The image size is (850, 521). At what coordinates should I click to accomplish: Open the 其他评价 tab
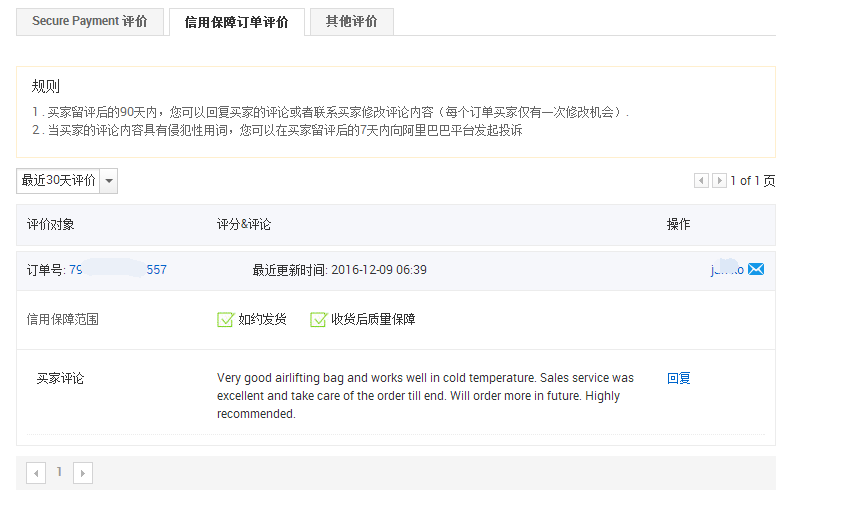tap(351, 21)
